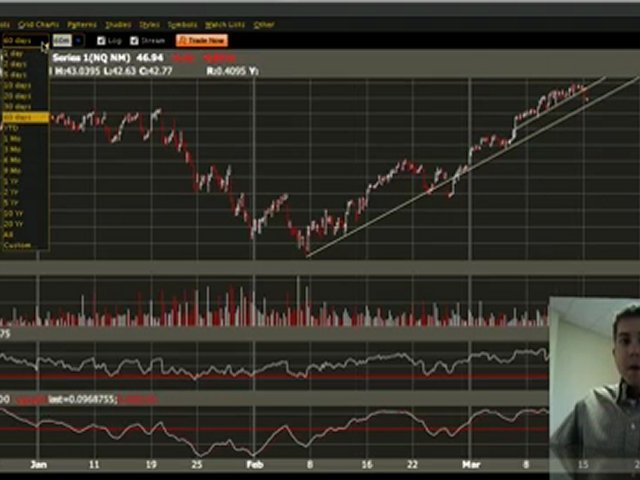Click the R:0.4095 range value
Viewport: 640px width, 480px height.
[226, 71]
